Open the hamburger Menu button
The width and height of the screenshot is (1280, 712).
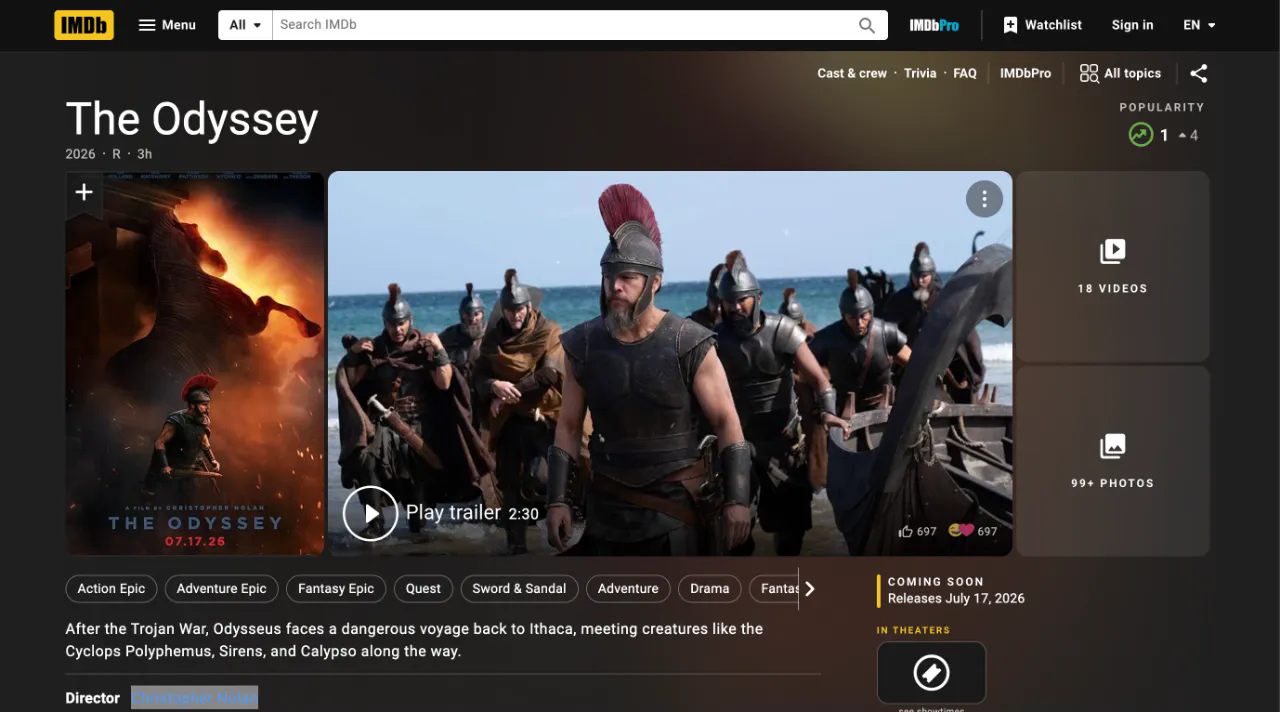[x=167, y=25]
